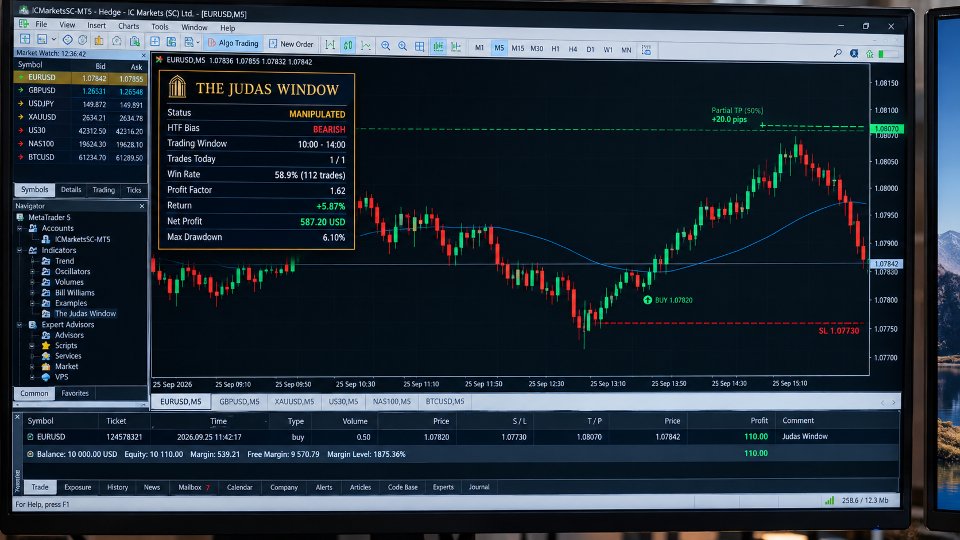Open the Insert menu
This screenshot has height=540, width=960.
96,26
